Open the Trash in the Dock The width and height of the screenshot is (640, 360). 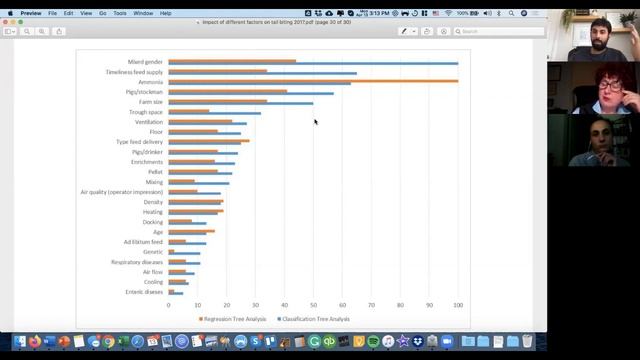[527, 341]
